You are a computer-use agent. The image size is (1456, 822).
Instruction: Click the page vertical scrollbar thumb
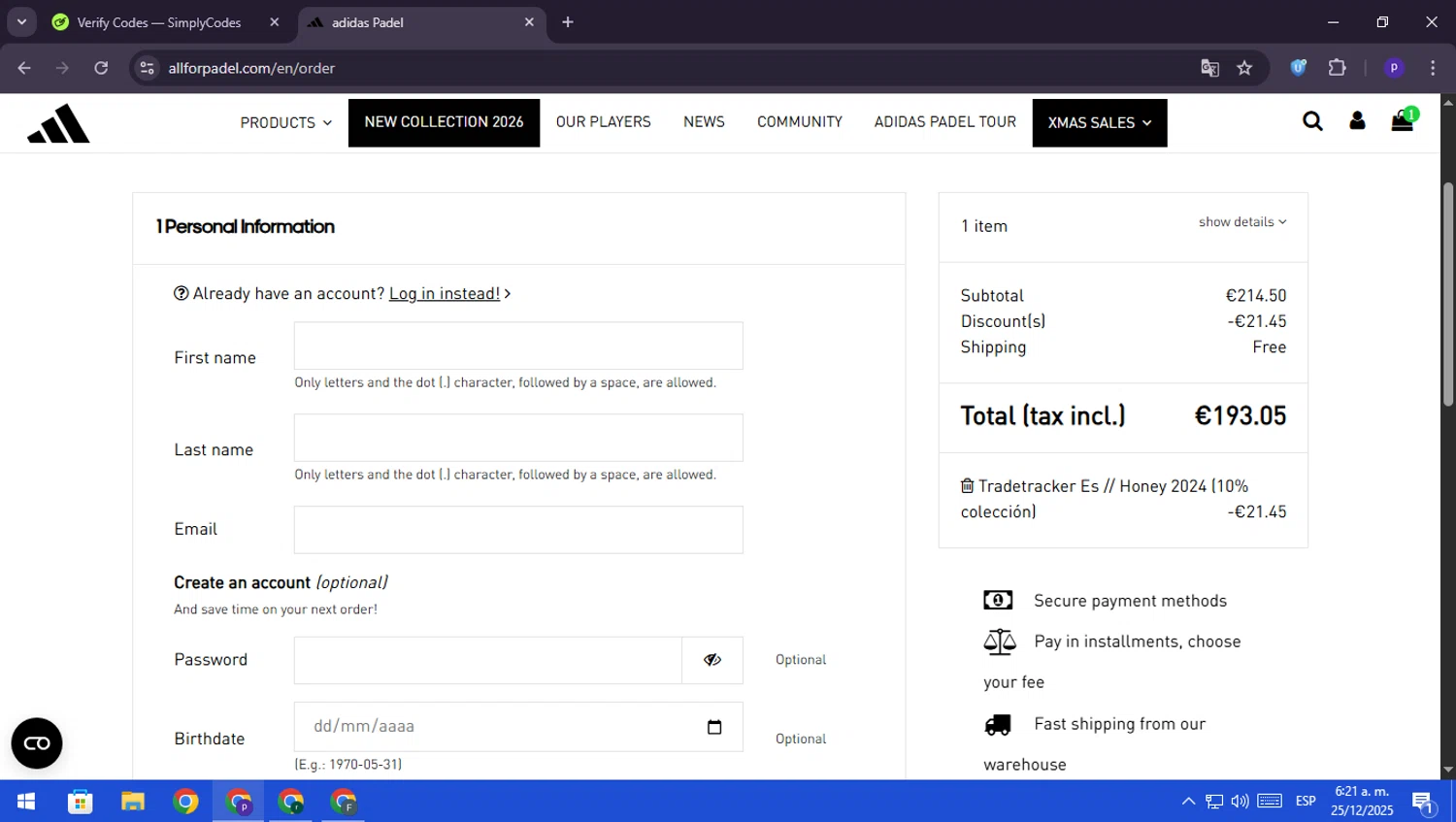coord(1448,293)
